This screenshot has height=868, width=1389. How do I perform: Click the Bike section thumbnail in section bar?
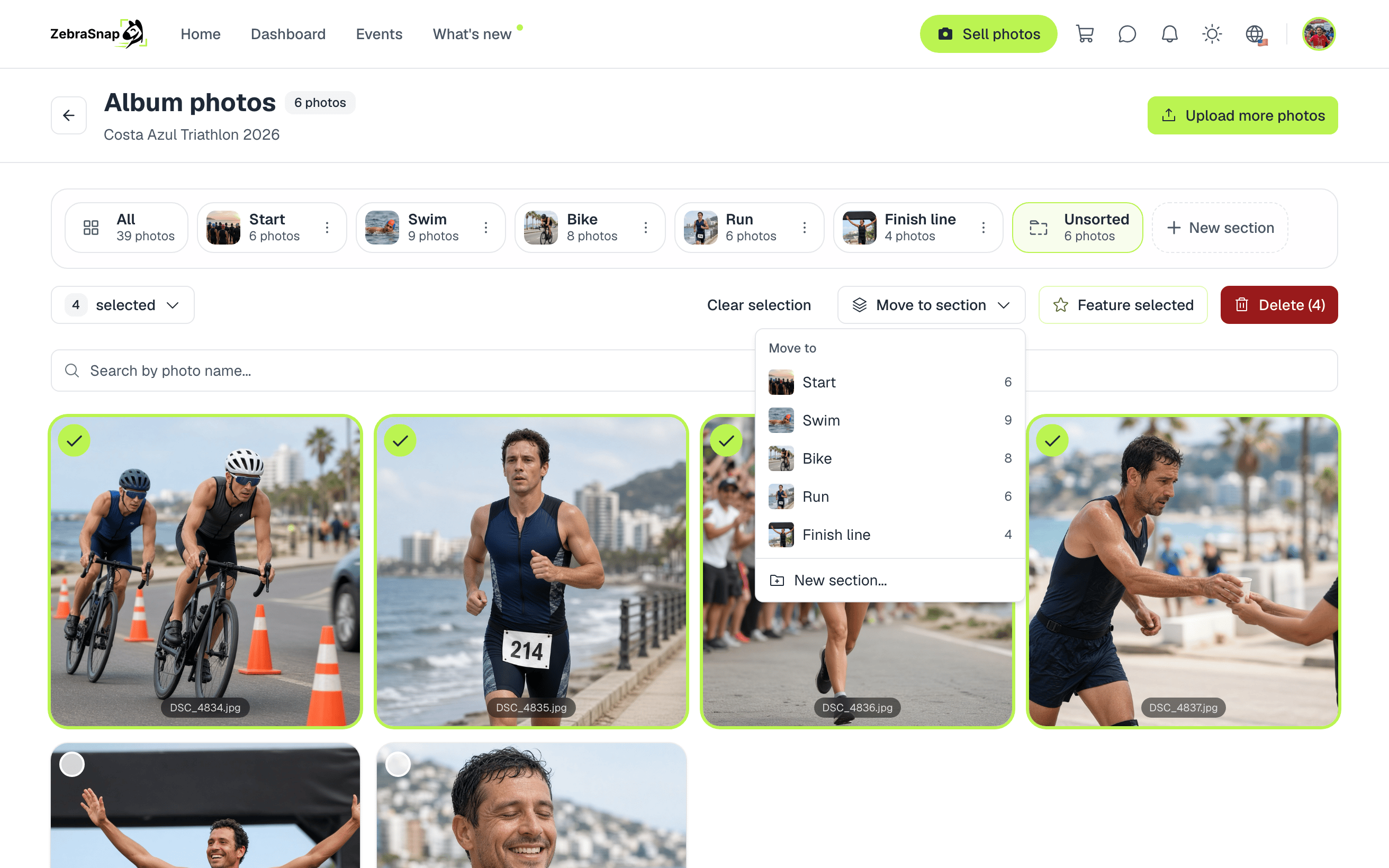click(540, 228)
